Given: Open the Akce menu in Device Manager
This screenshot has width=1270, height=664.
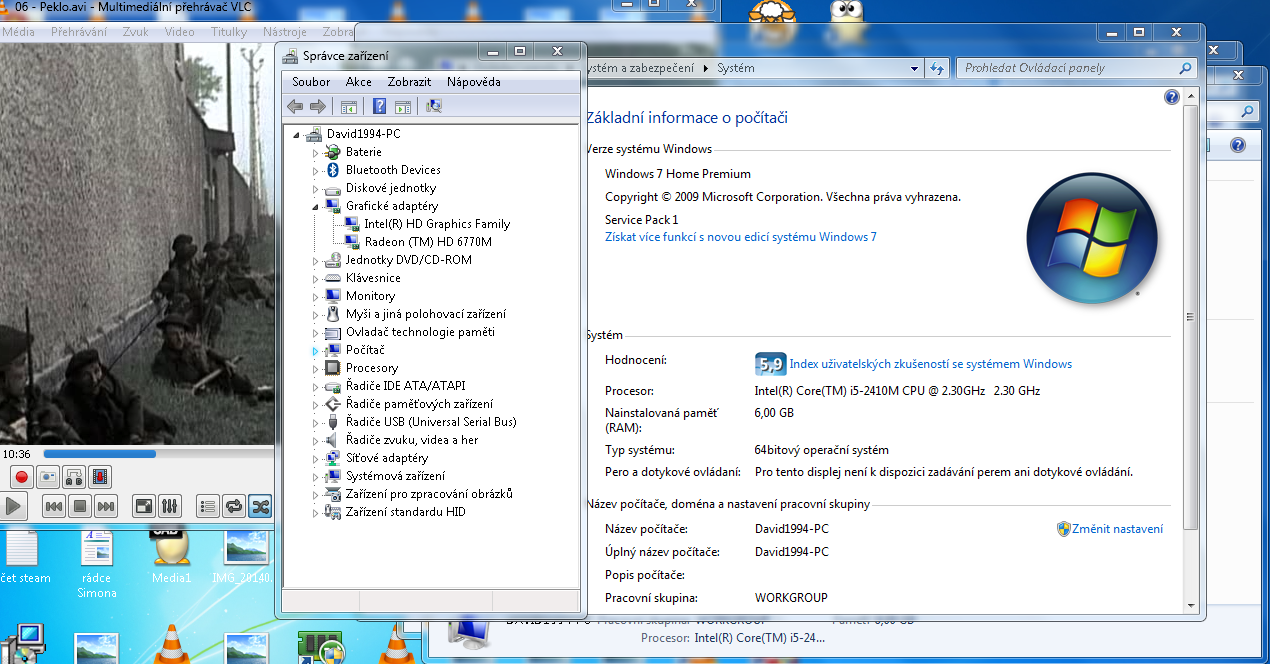Looking at the screenshot, I should pos(358,82).
